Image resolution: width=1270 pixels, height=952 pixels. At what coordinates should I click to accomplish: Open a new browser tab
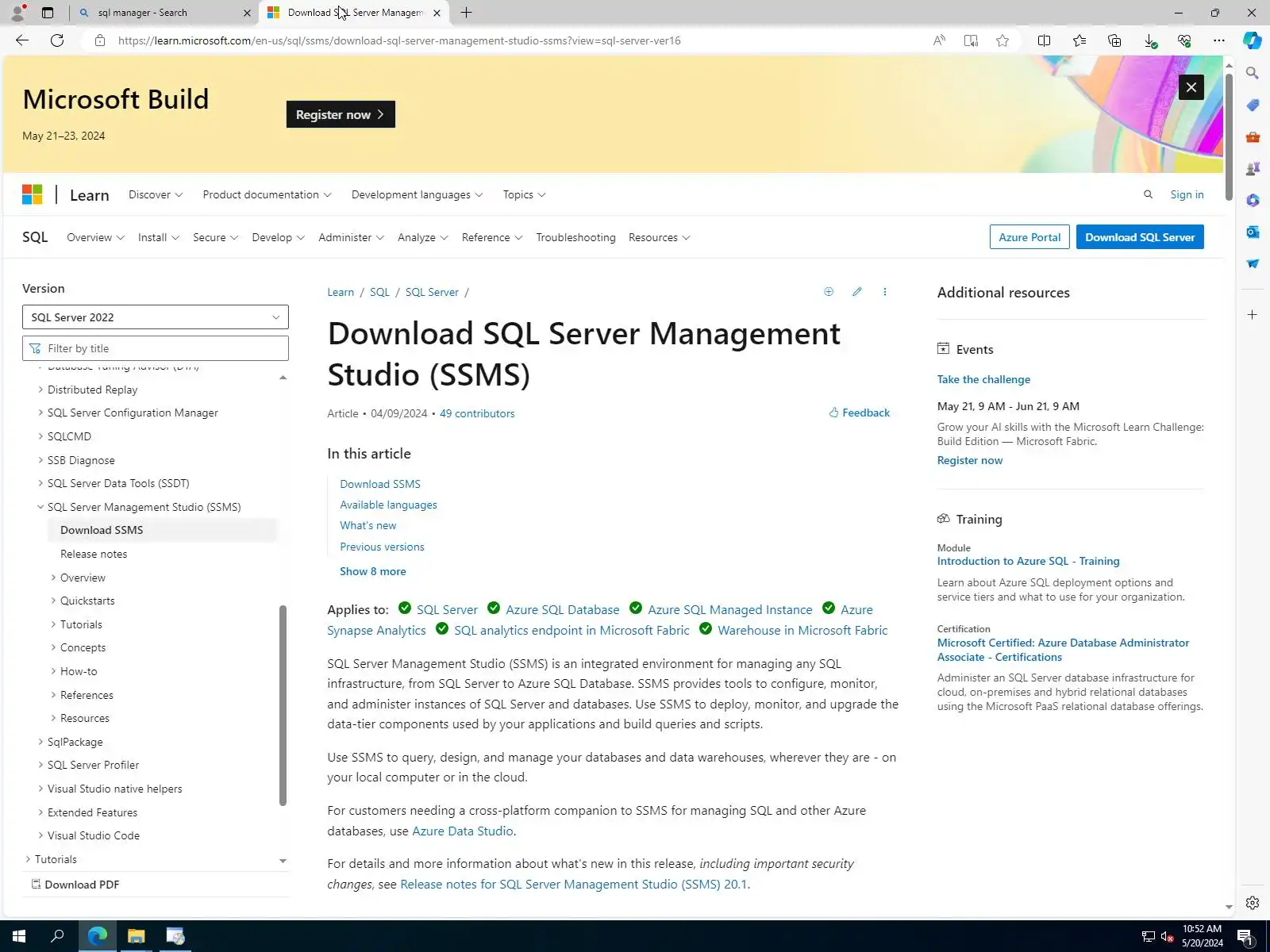pyautogui.click(x=467, y=13)
